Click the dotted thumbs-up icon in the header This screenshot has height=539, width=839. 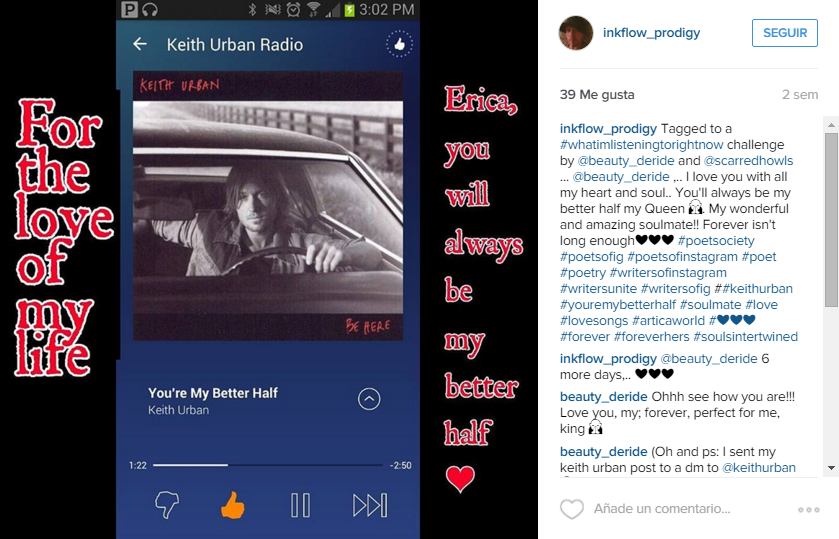click(x=399, y=44)
